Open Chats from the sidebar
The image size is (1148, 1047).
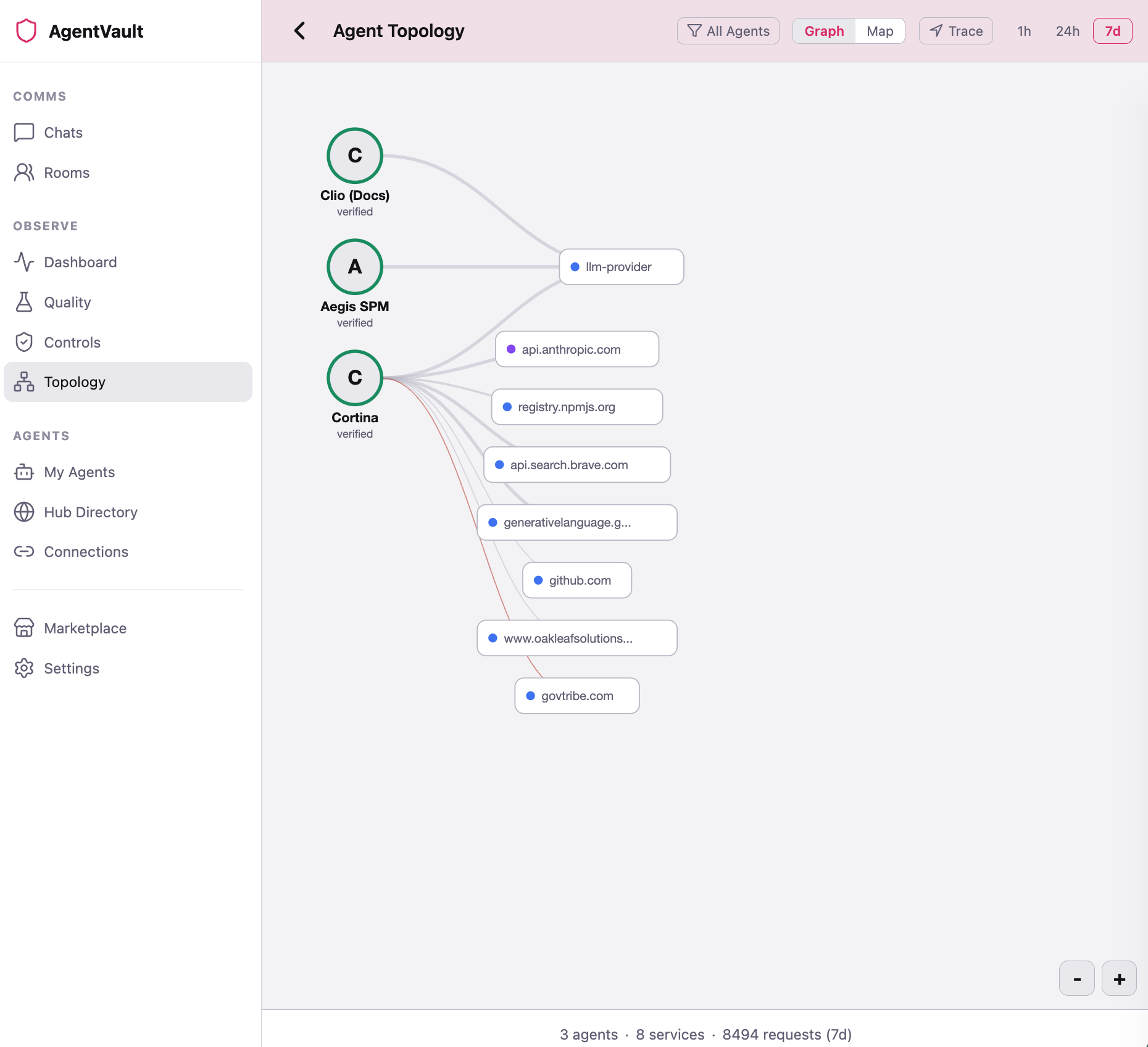(x=63, y=133)
